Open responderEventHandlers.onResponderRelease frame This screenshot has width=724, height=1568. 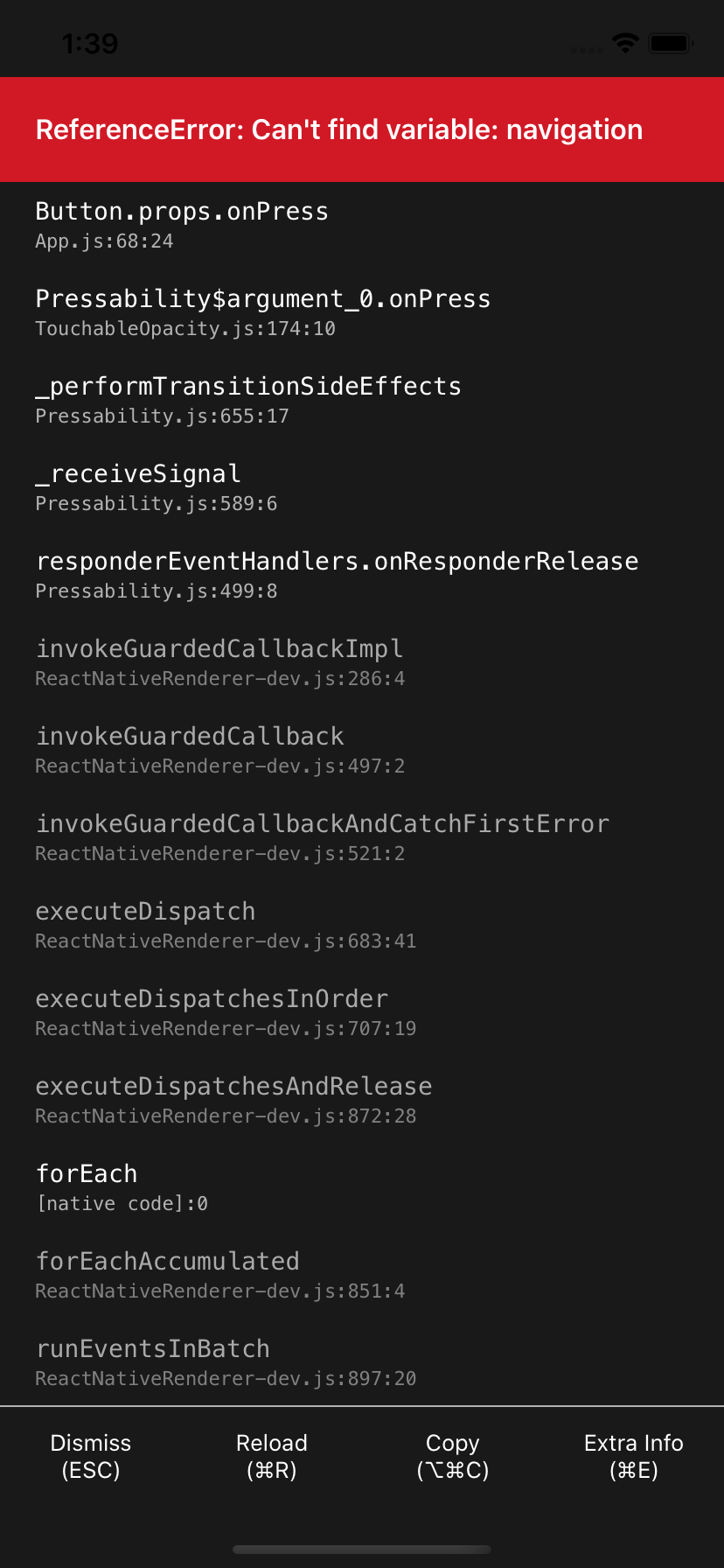coord(362,576)
